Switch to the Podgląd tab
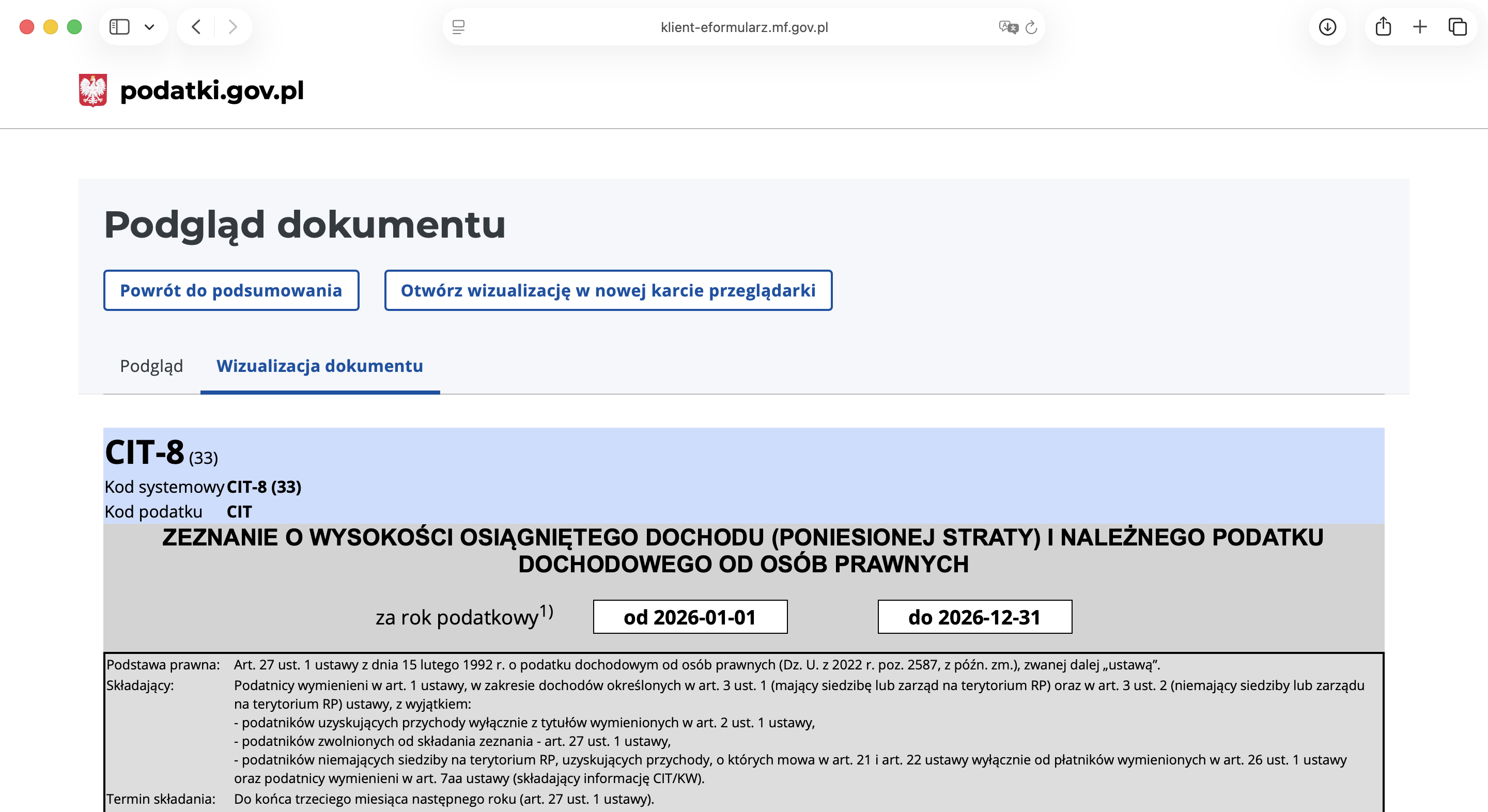The image size is (1488, 812). [x=151, y=365]
